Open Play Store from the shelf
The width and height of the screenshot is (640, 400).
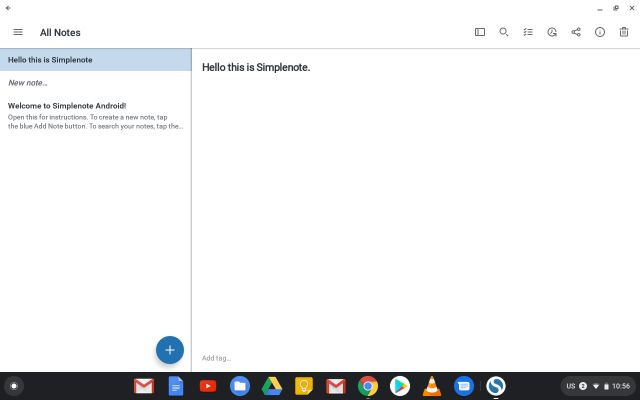tap(400, 386)
